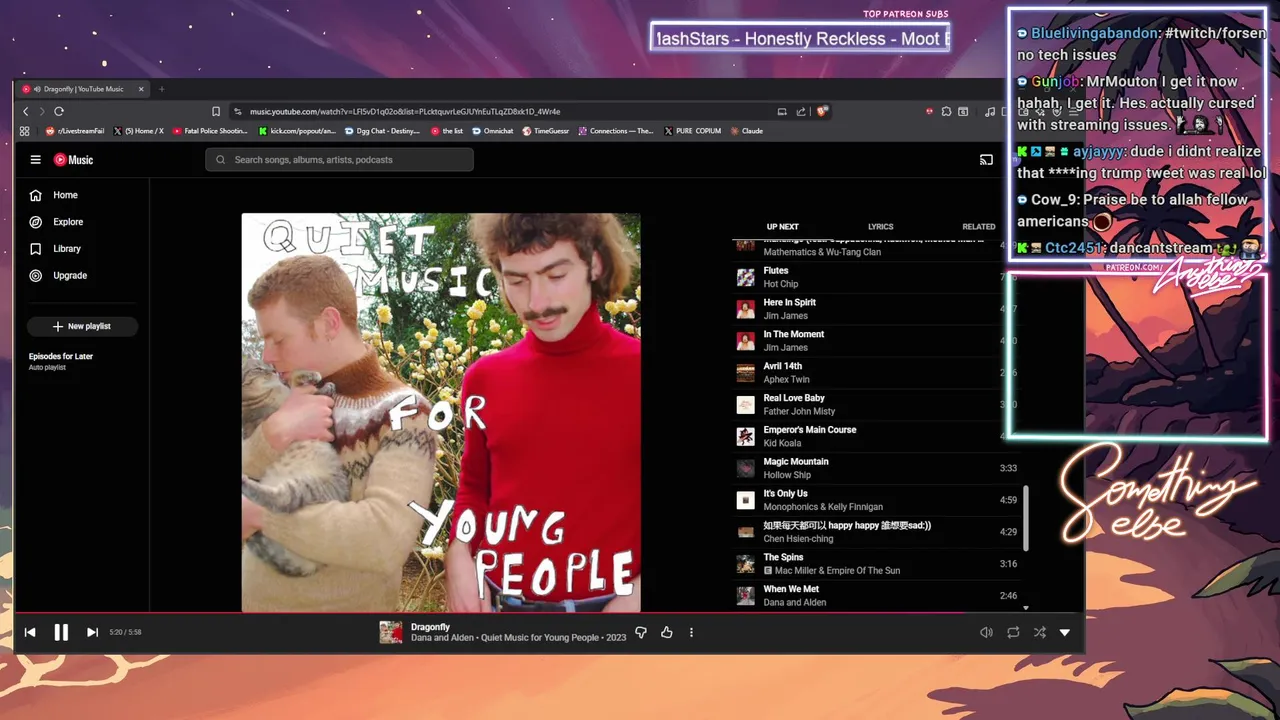Play Real Love Baby from queue
This screenshot has width=1280, height=720.
875,405
